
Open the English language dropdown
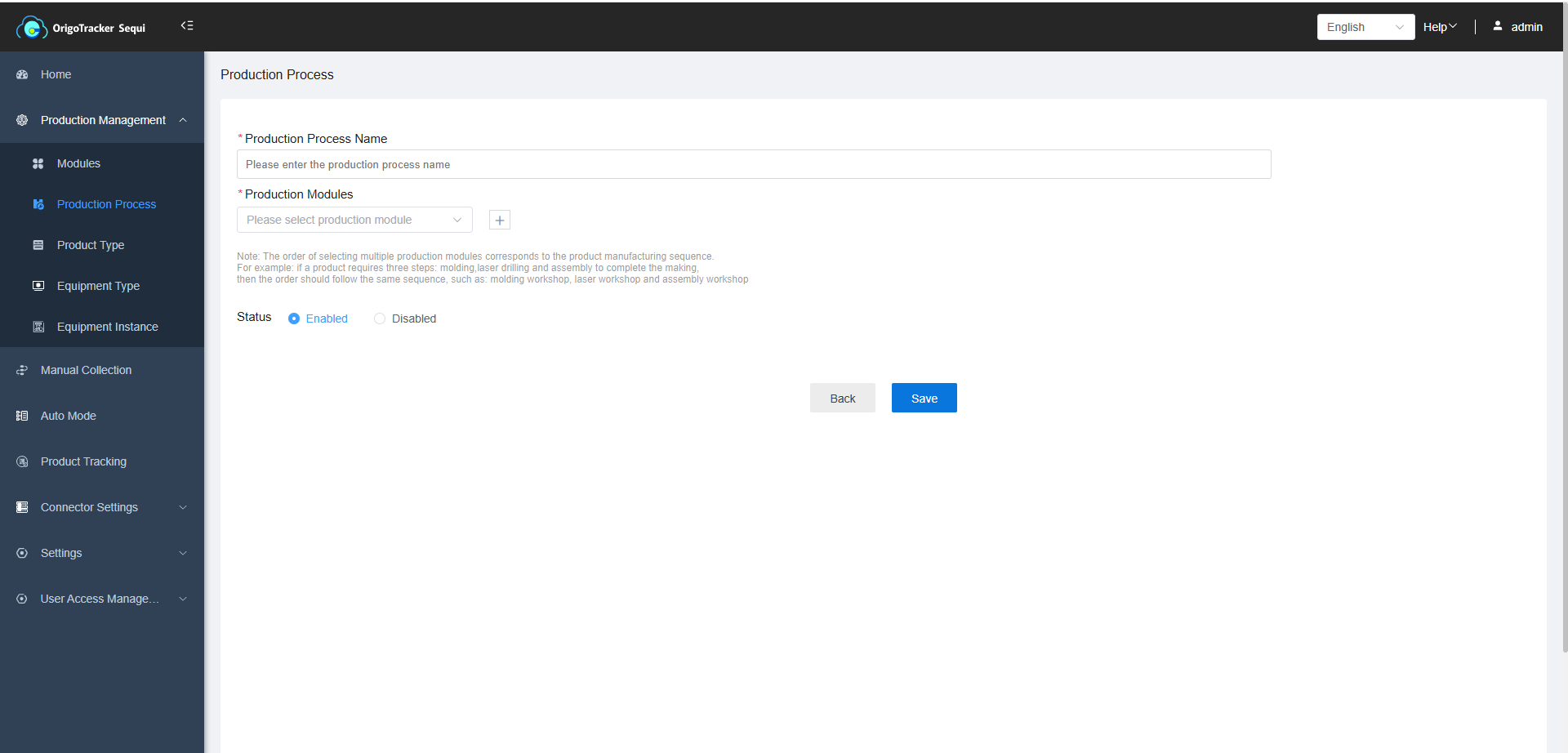point(1365,27)
